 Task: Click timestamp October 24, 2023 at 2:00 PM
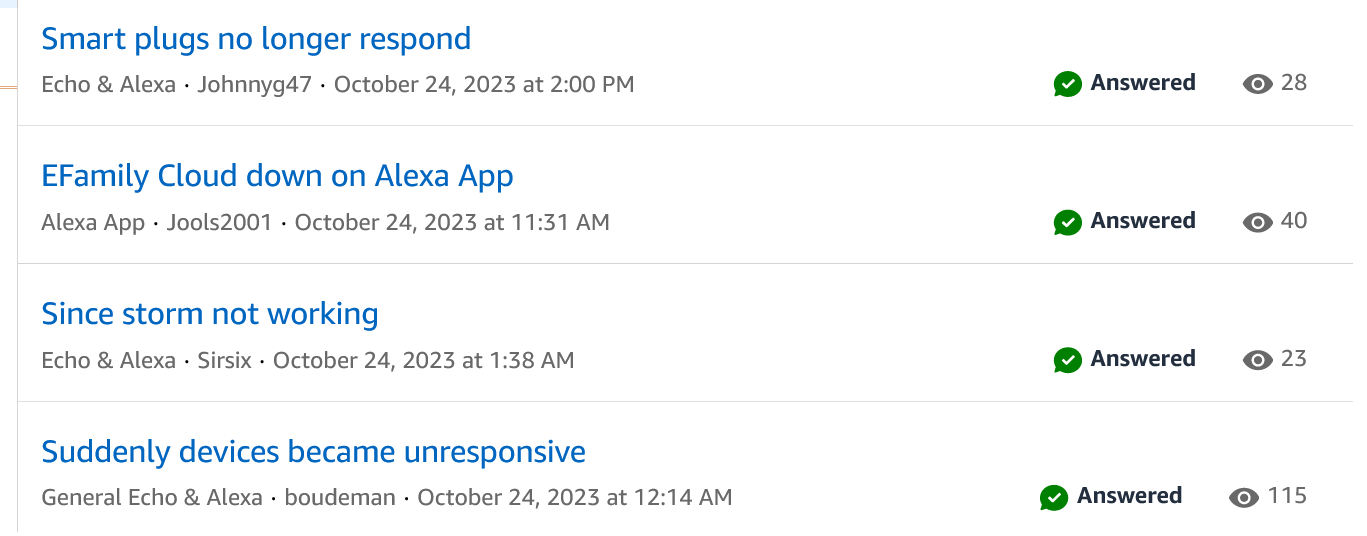click(484, 84)
